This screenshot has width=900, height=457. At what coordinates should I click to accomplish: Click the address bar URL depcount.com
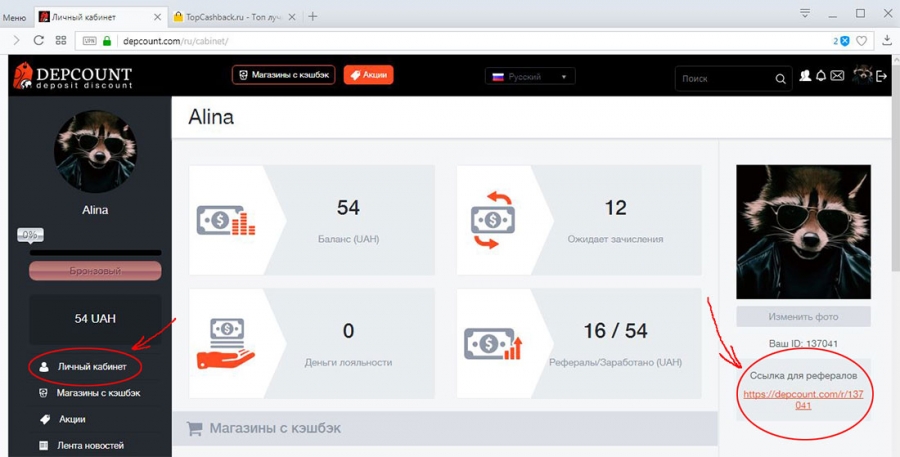176,41
